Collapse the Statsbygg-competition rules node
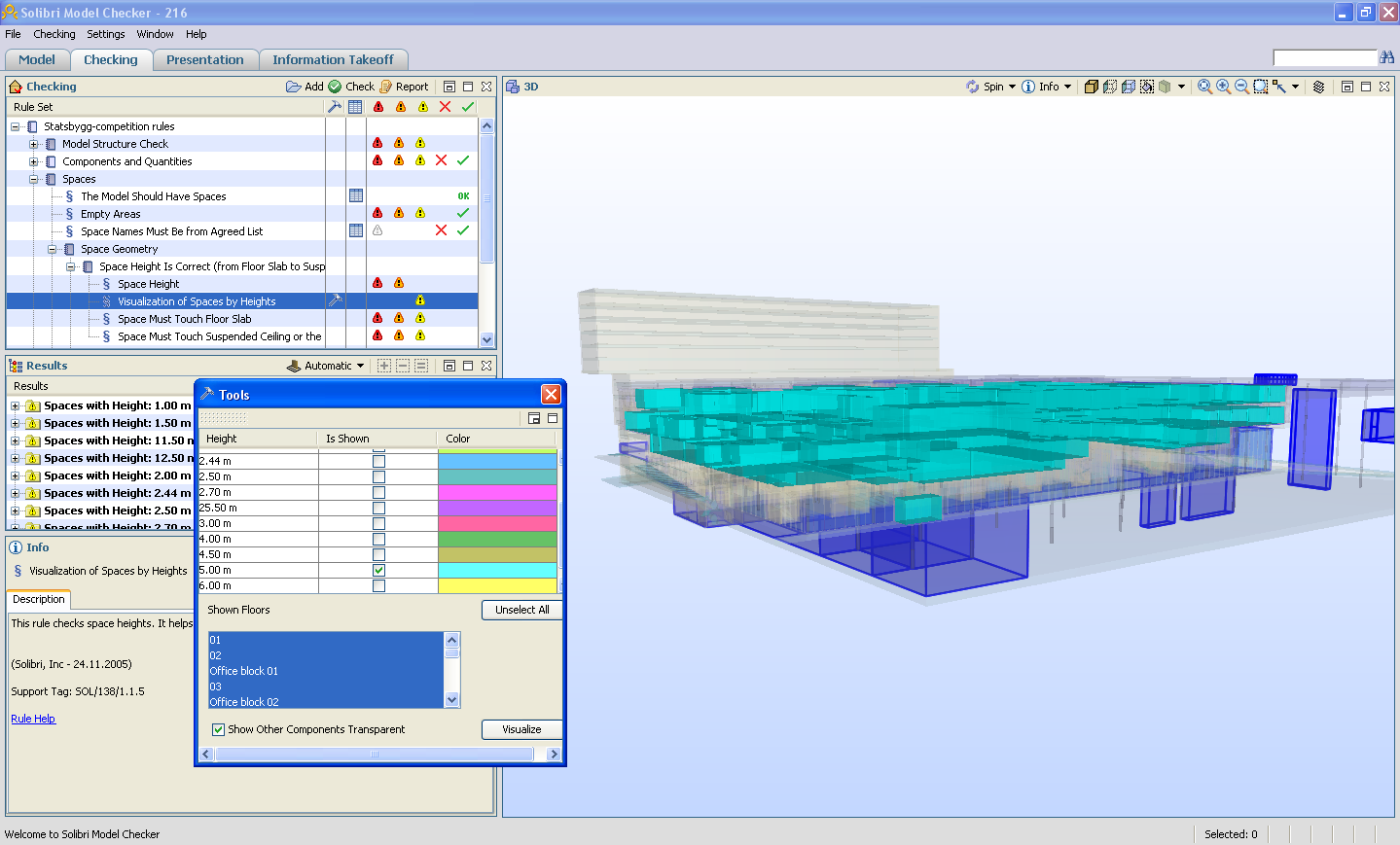1400x845 pixels. pos(16,126)
